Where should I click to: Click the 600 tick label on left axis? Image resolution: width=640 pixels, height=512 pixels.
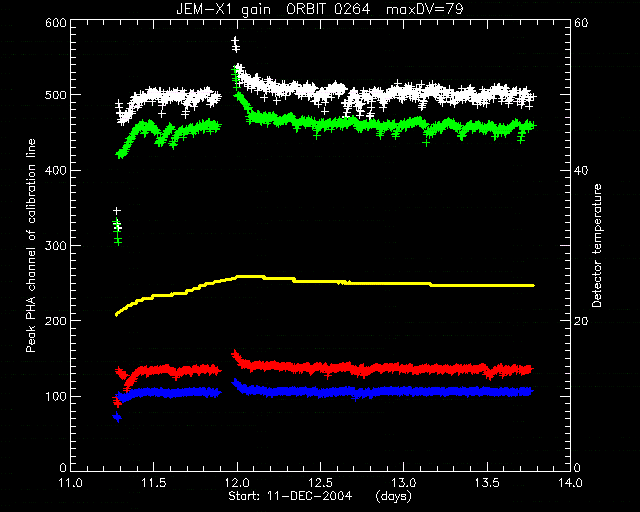[56, 23]
